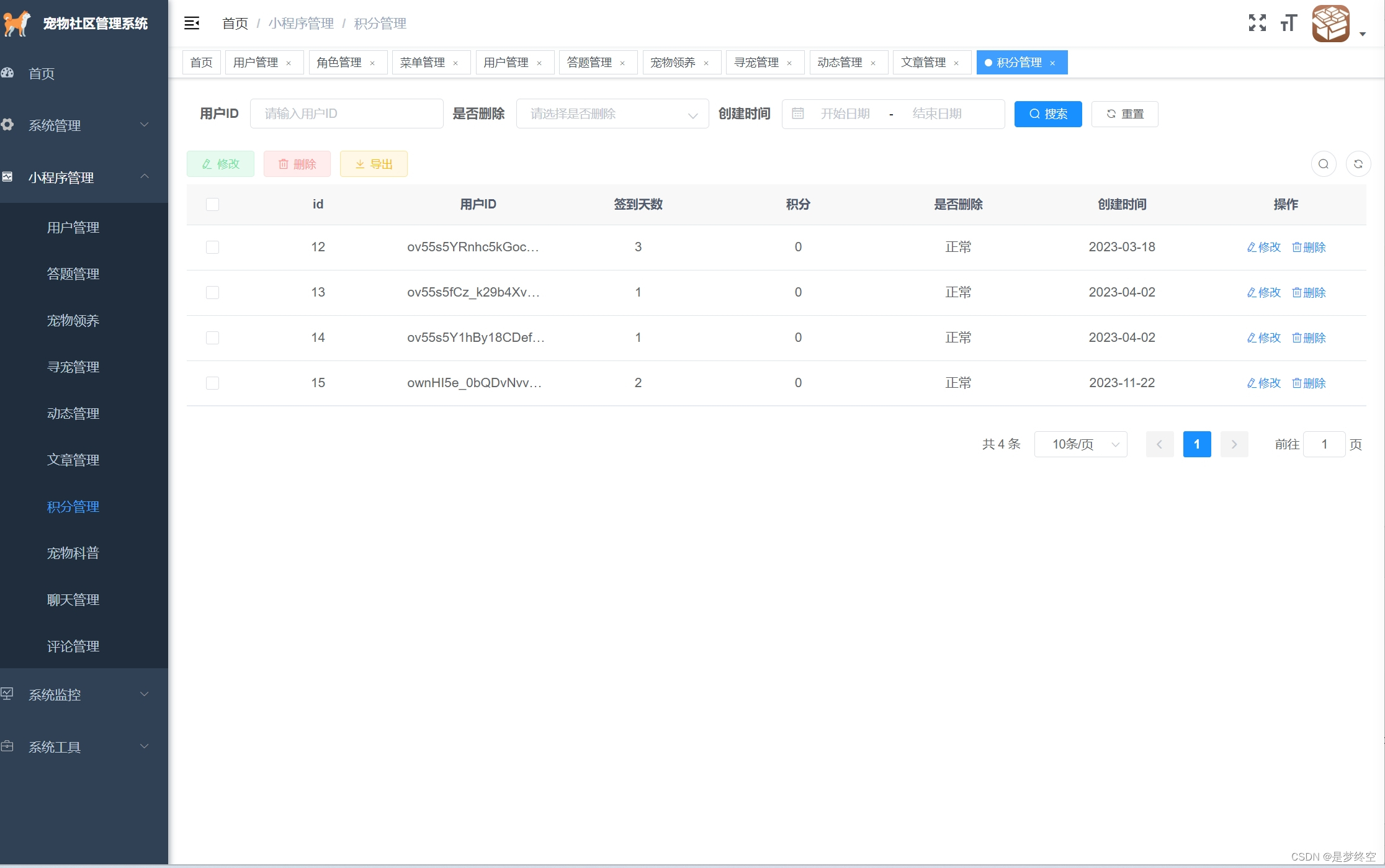Click the 前往 page number input

tap(1324, 444)
